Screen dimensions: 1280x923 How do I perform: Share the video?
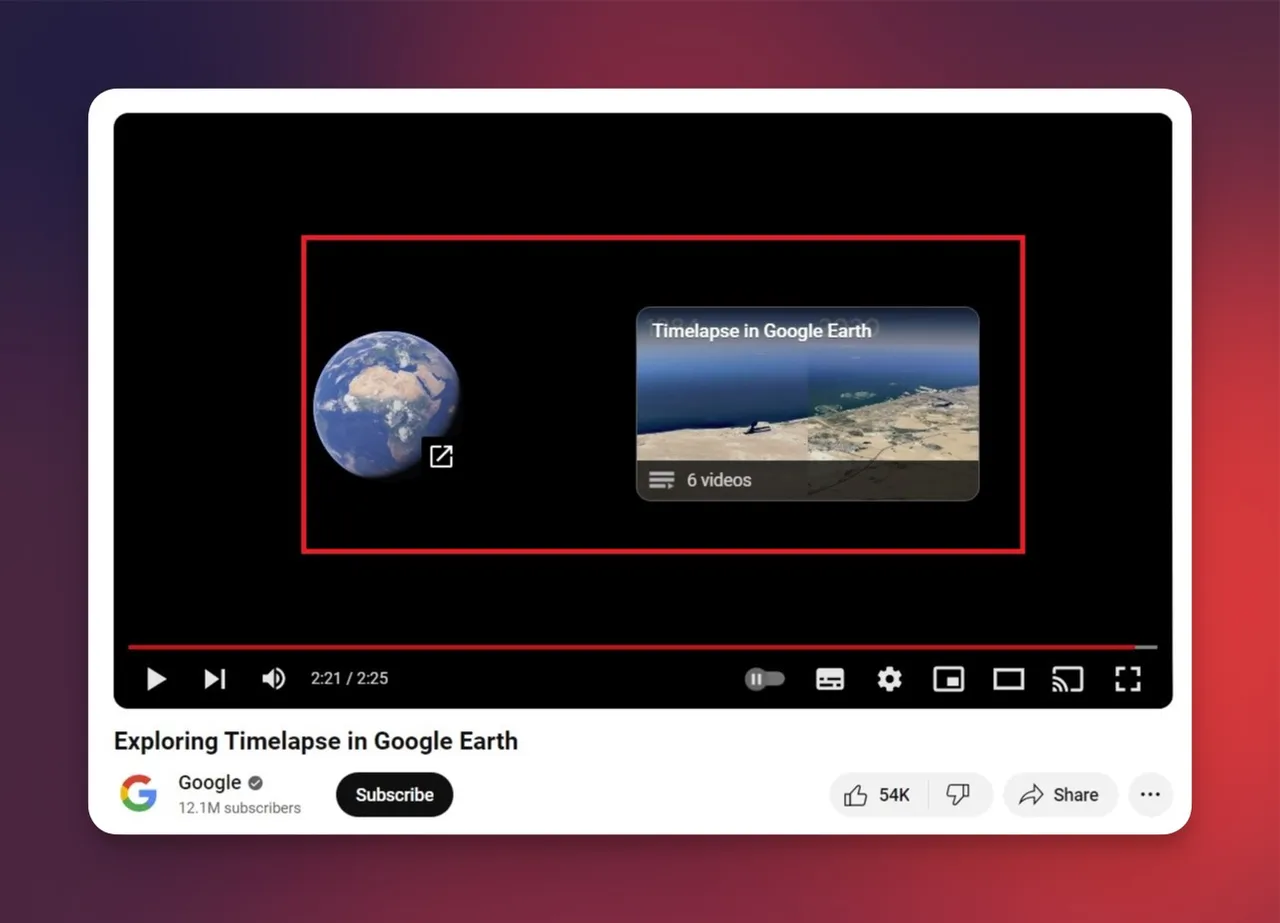pos(1060,795)
